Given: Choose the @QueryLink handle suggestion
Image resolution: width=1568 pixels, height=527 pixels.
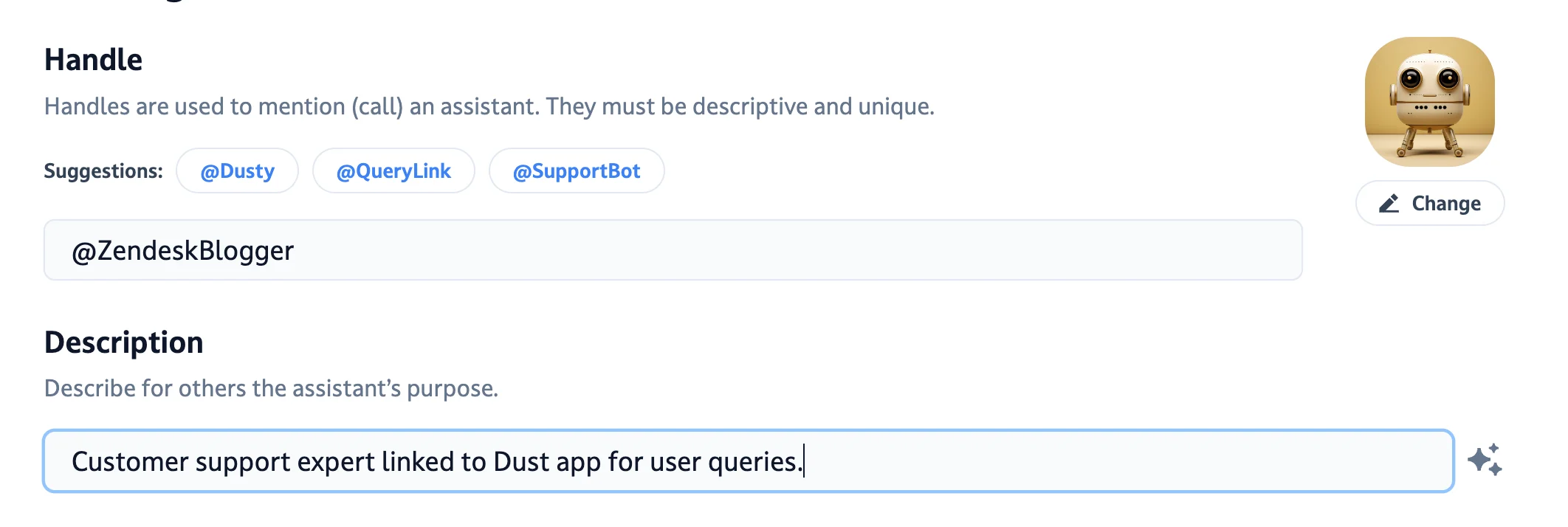Looking at the screenshot, I should point(393,170).
